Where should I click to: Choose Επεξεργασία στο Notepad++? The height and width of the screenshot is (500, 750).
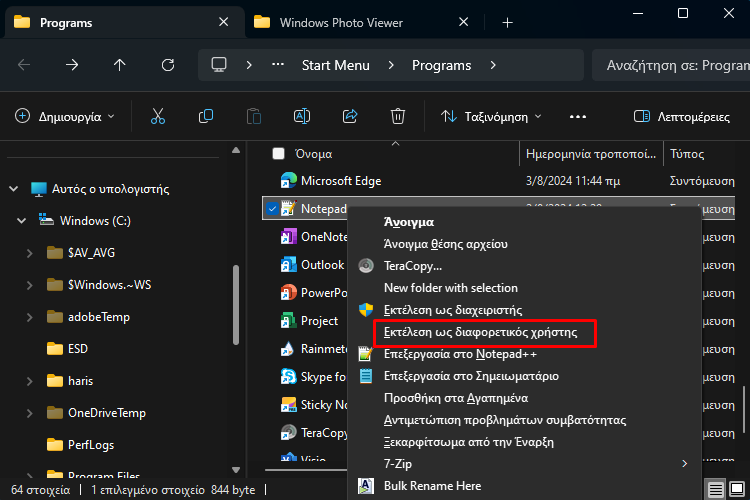524,354
